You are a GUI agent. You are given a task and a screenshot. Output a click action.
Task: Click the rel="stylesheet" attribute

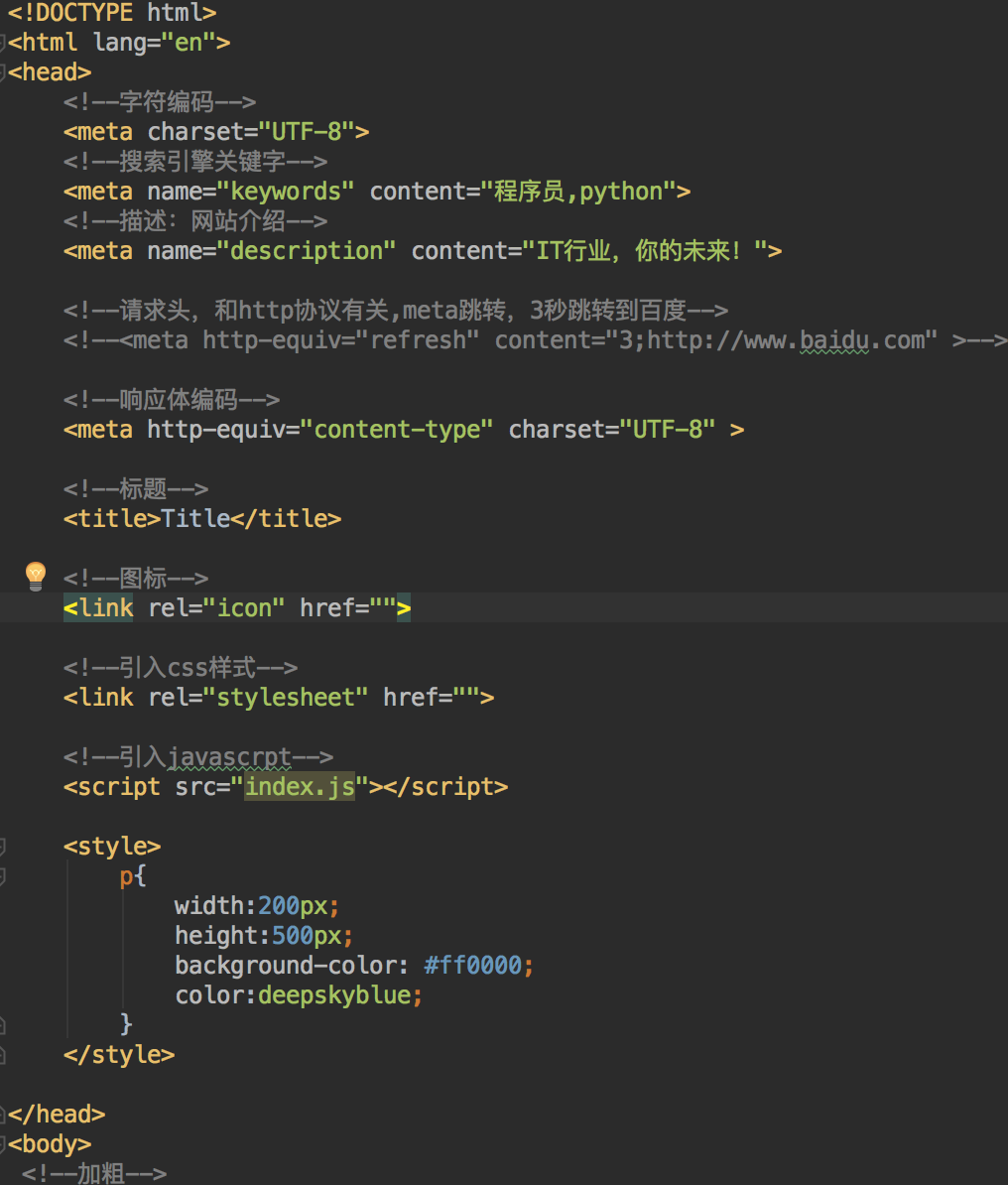point(258,698)
